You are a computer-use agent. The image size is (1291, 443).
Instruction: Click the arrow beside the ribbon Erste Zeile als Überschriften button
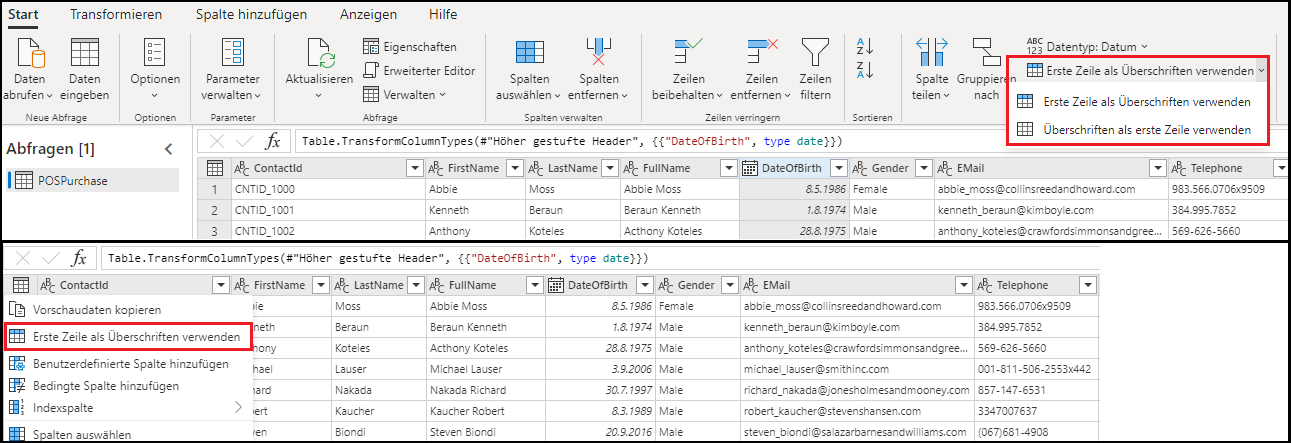pyautogui.click(x=1262, y=70)
